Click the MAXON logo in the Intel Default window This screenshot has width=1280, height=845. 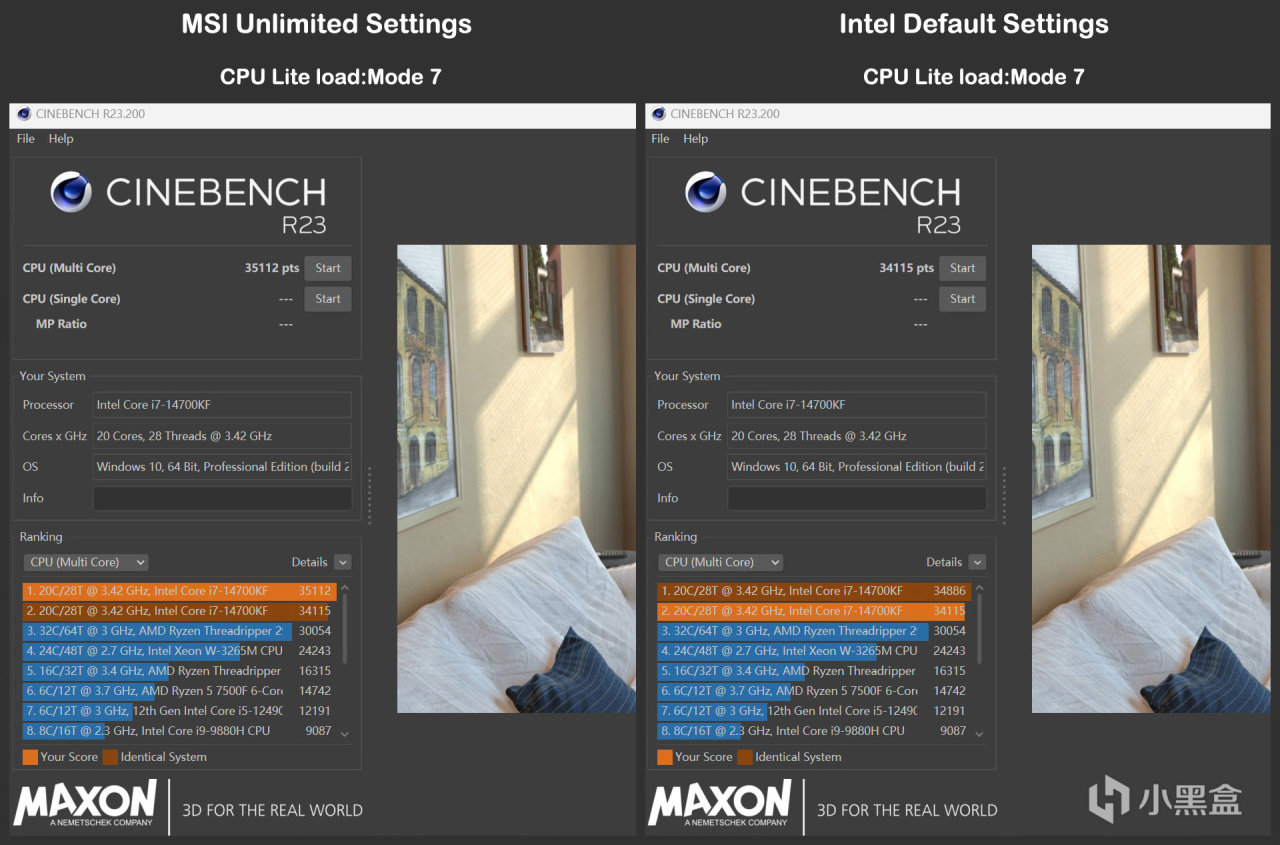[720, 804]
